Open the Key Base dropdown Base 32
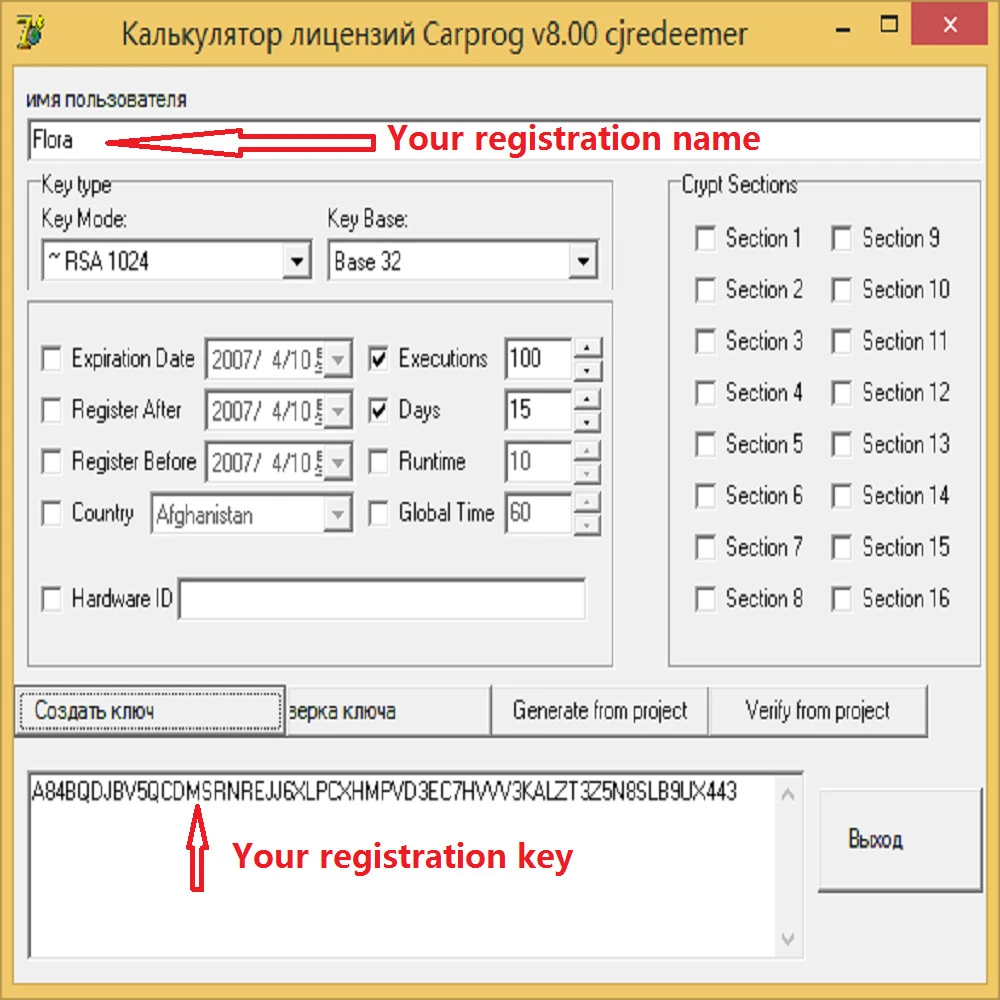 [462, 260]
